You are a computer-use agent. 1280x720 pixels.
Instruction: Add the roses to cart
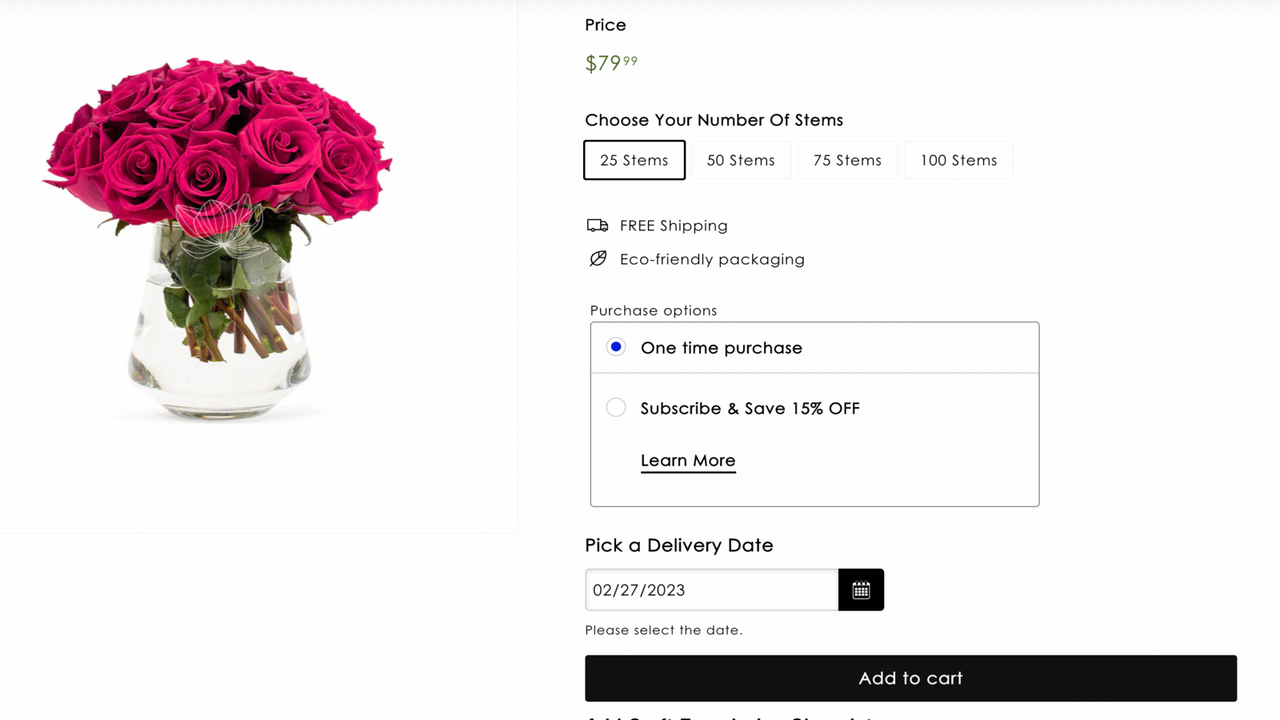911,678
